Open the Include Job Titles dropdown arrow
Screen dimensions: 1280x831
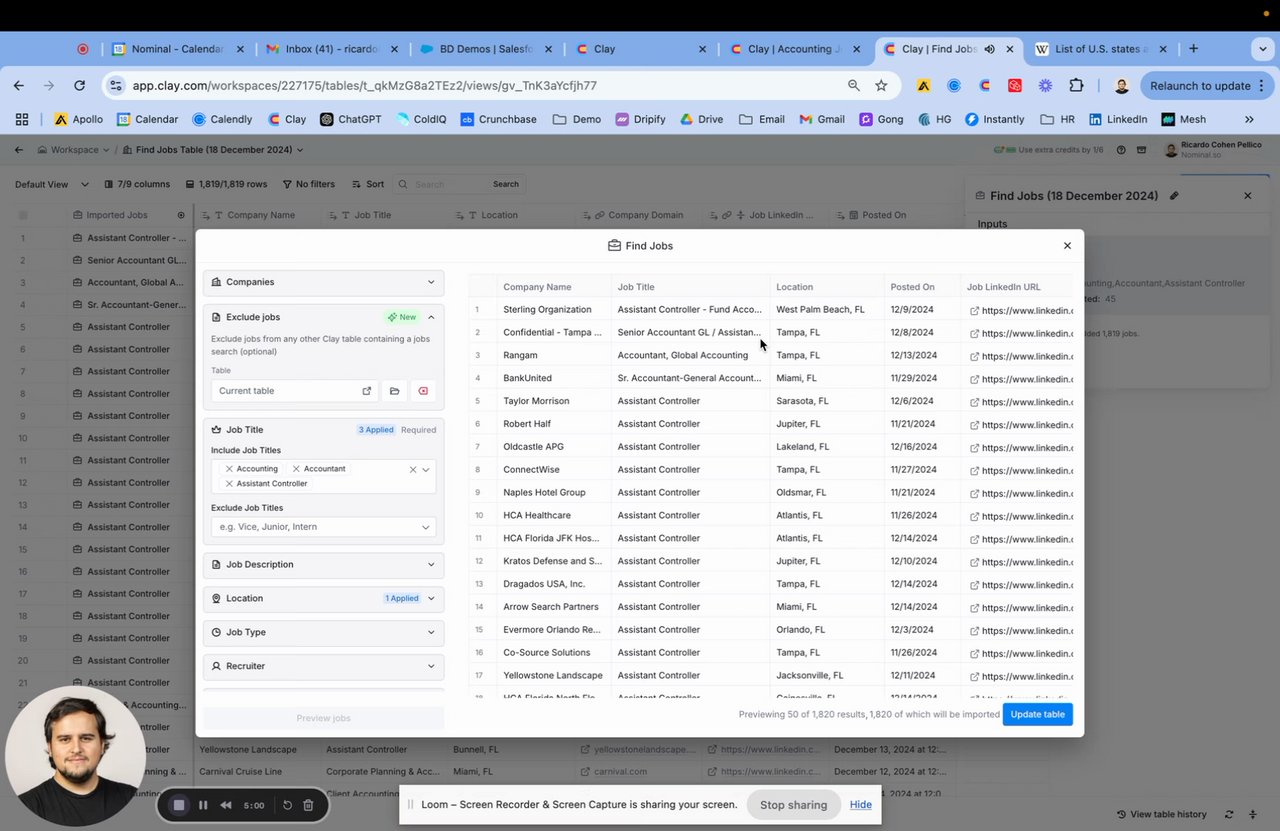426,469
